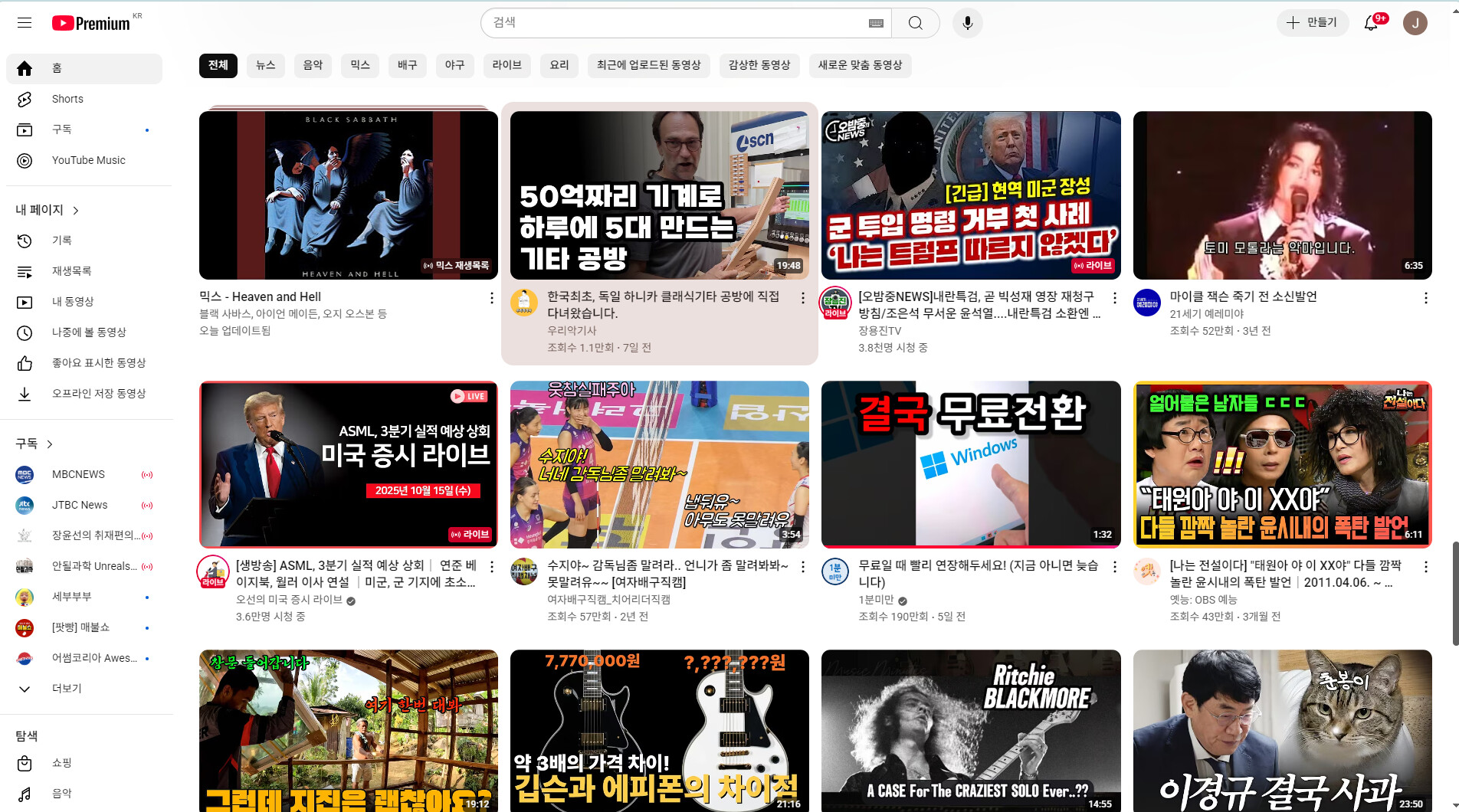Viewport: 1459px width, 812px height.
Task: Click the page vertical scrollbar thumb
Action: coord(1455,594)
